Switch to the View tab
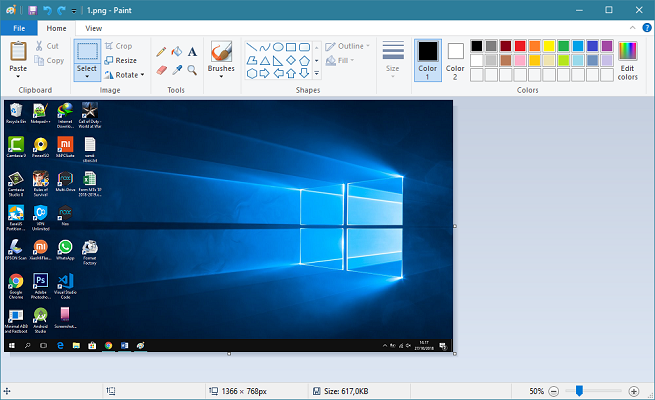 [x=94, y=28]
